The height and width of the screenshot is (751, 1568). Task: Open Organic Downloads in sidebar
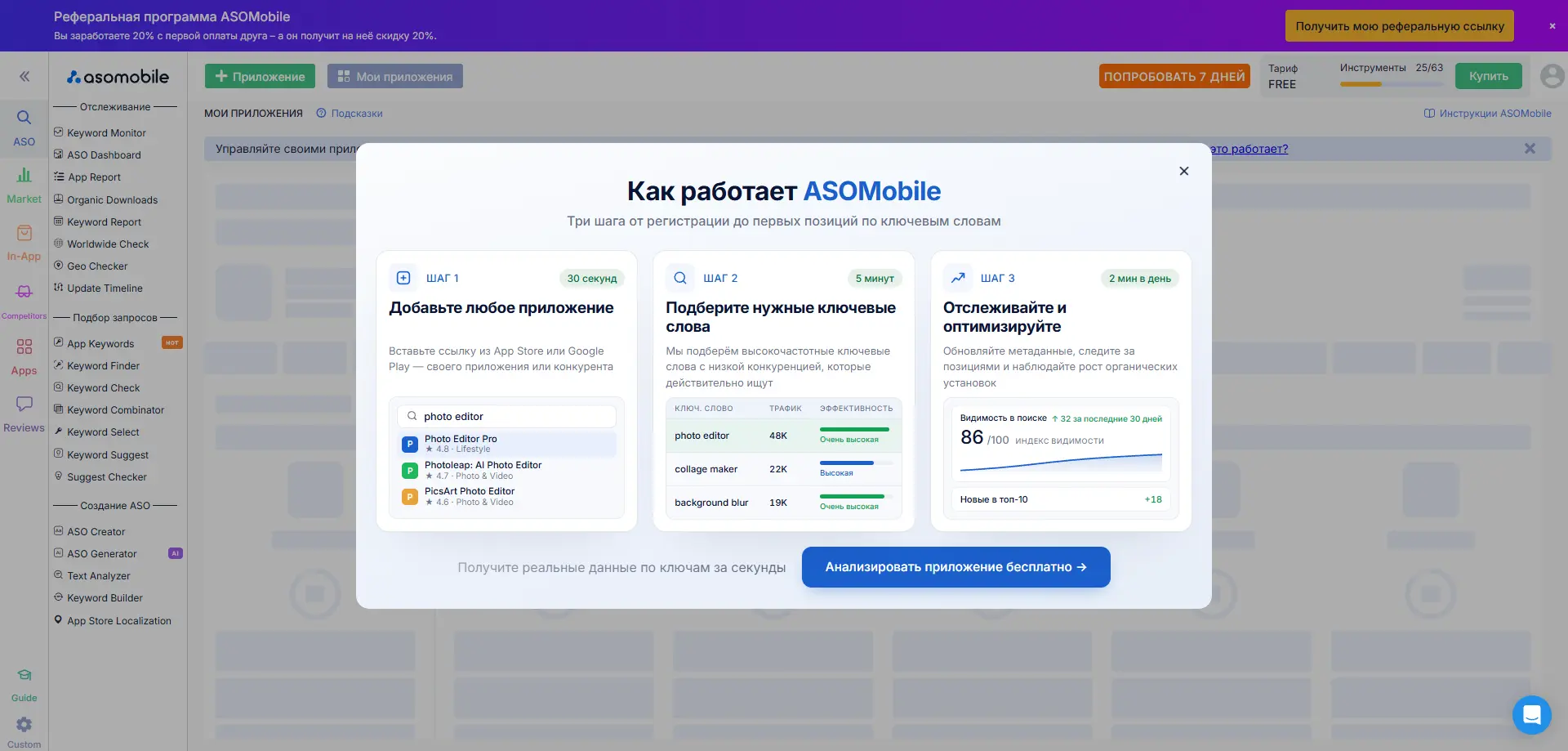(x=112, y=199)
